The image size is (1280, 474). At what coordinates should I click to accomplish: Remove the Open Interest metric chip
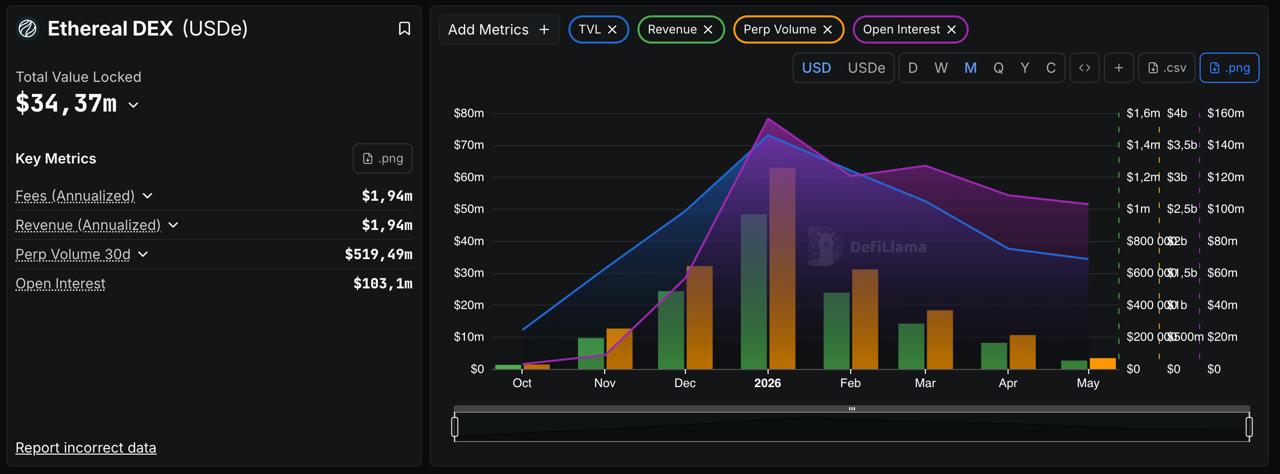click(x=952, y=30)
